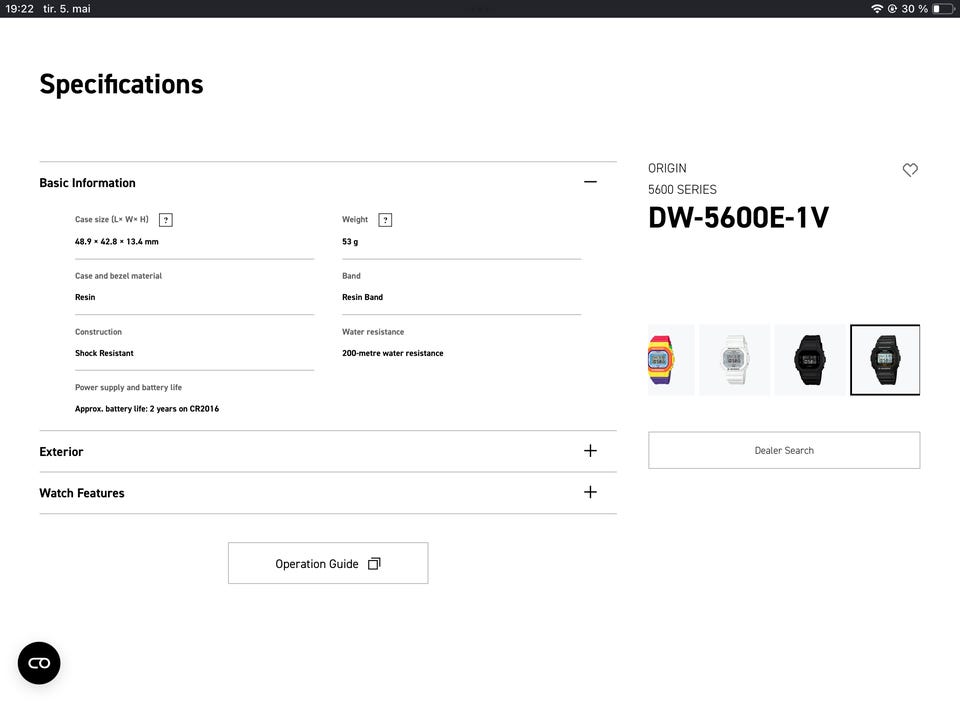The height and width of the screenshot is (720, 960).
Task: Tap the Case and bezel material label
Action: (118, 276)
